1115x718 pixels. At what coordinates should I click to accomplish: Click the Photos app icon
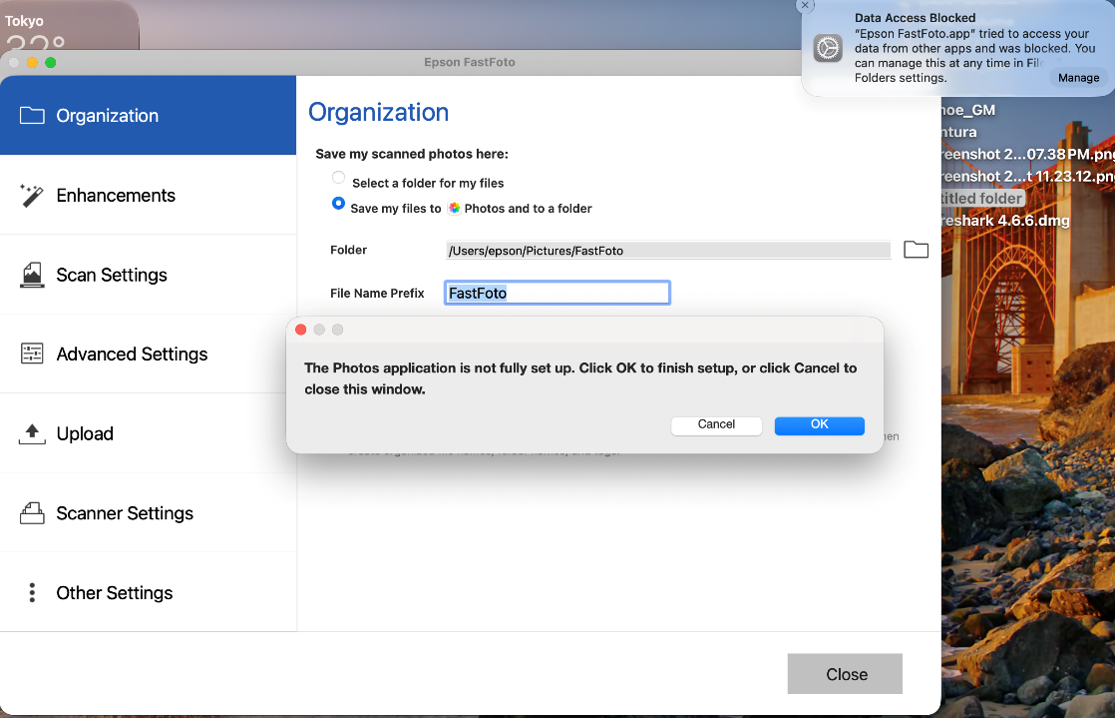[x=454, y=208]
